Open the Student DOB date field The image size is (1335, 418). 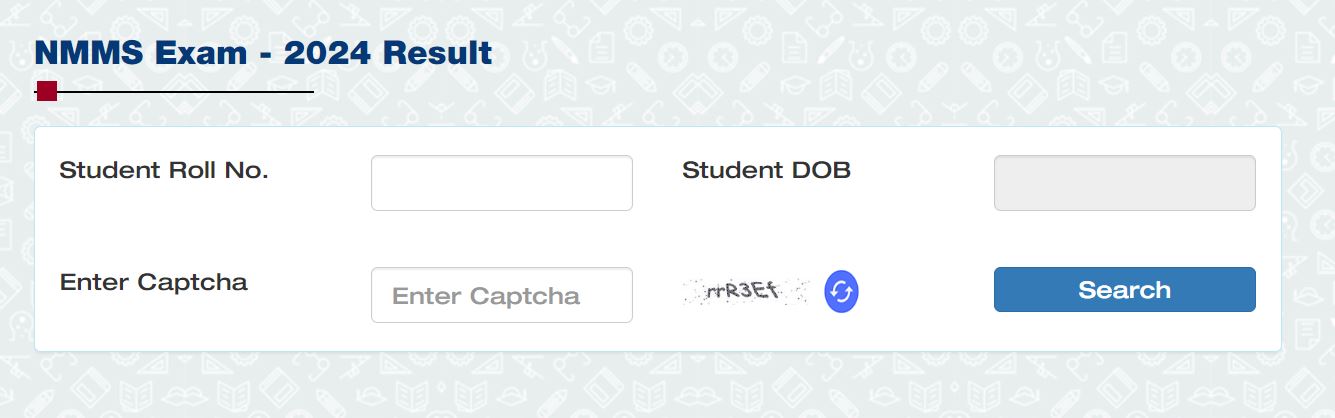(1124, 183)
